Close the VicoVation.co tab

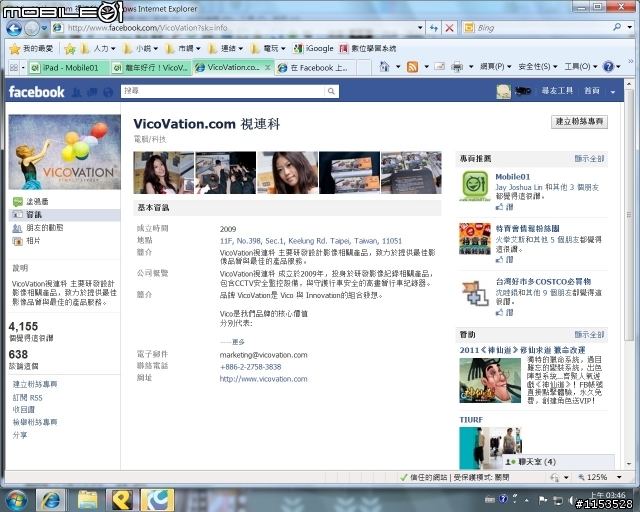pyautogui.click(x=268, y=67)
